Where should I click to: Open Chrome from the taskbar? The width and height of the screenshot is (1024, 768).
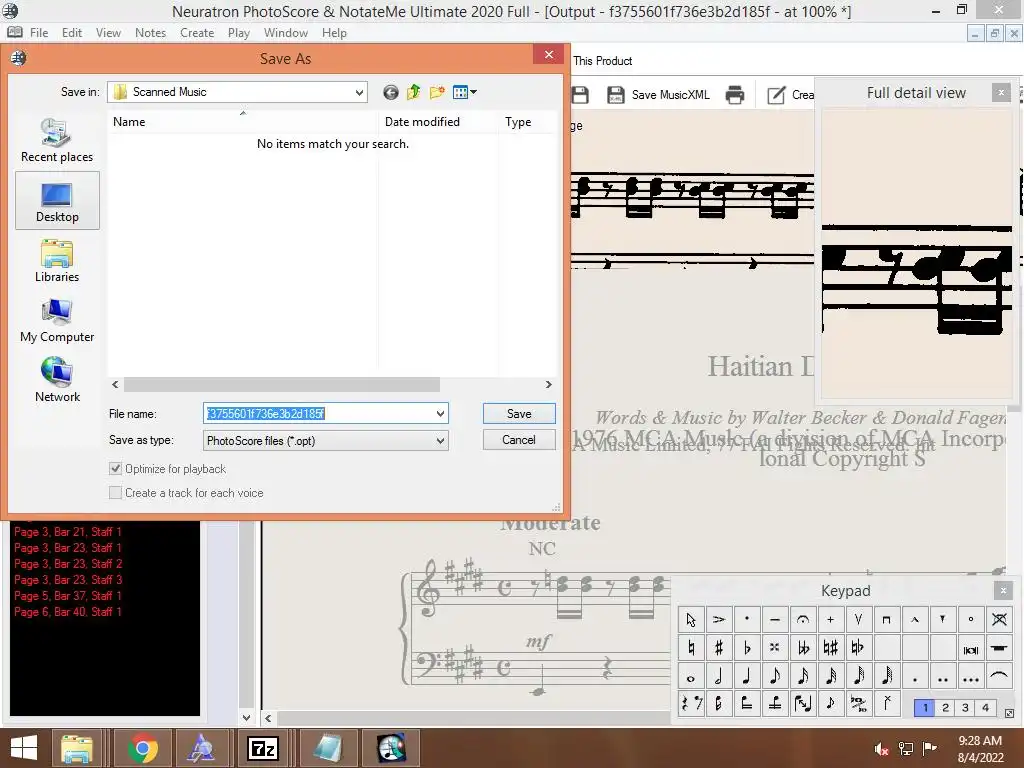click(142, 748)
